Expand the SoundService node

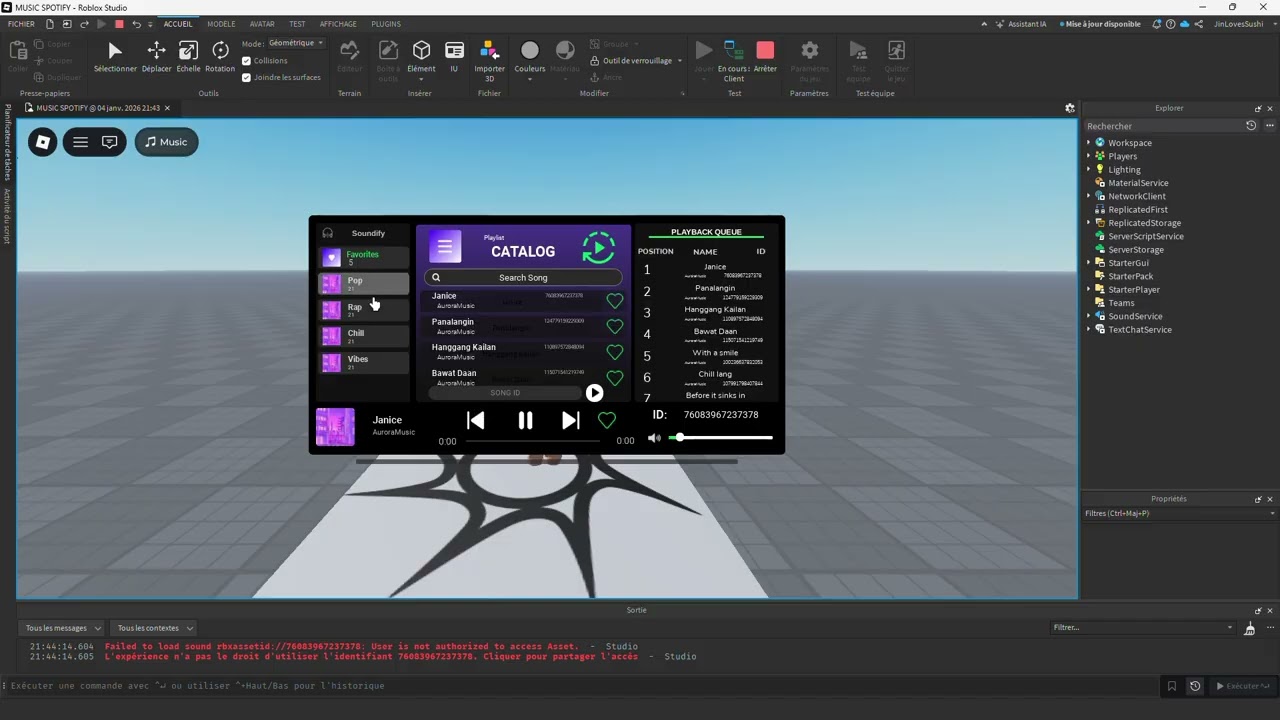click(1089, 316)
